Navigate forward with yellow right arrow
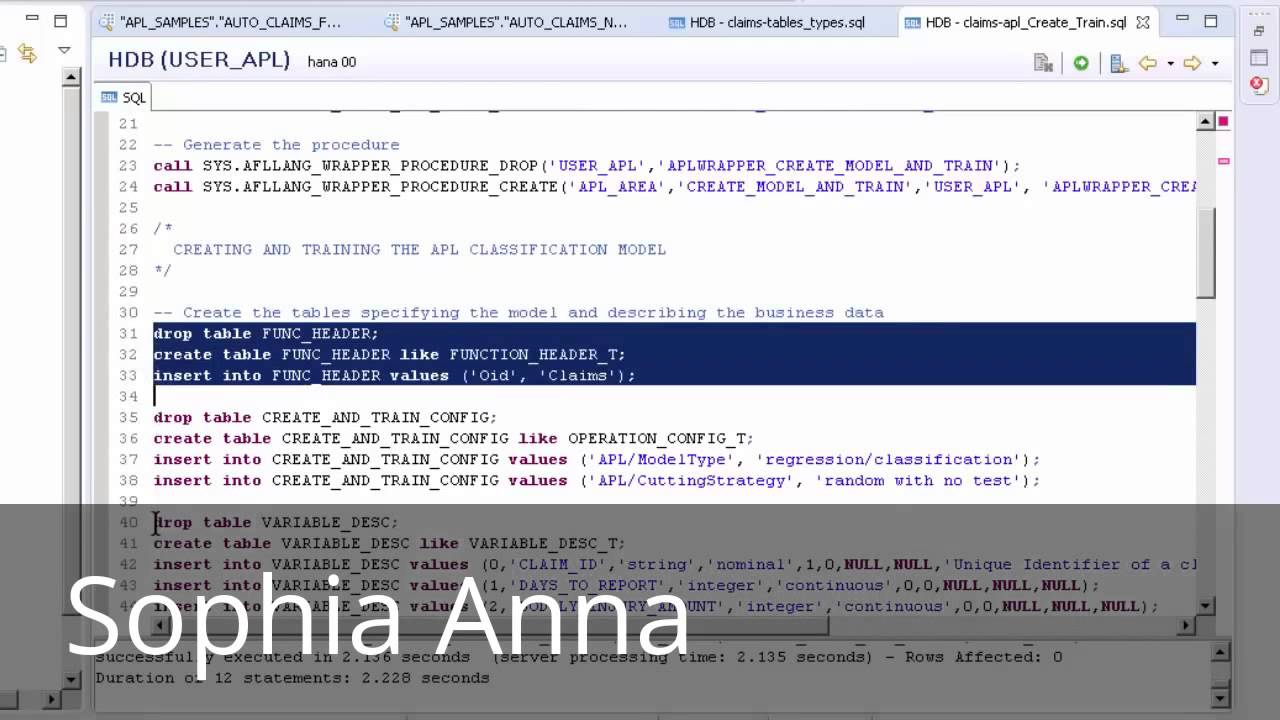 1192,63
